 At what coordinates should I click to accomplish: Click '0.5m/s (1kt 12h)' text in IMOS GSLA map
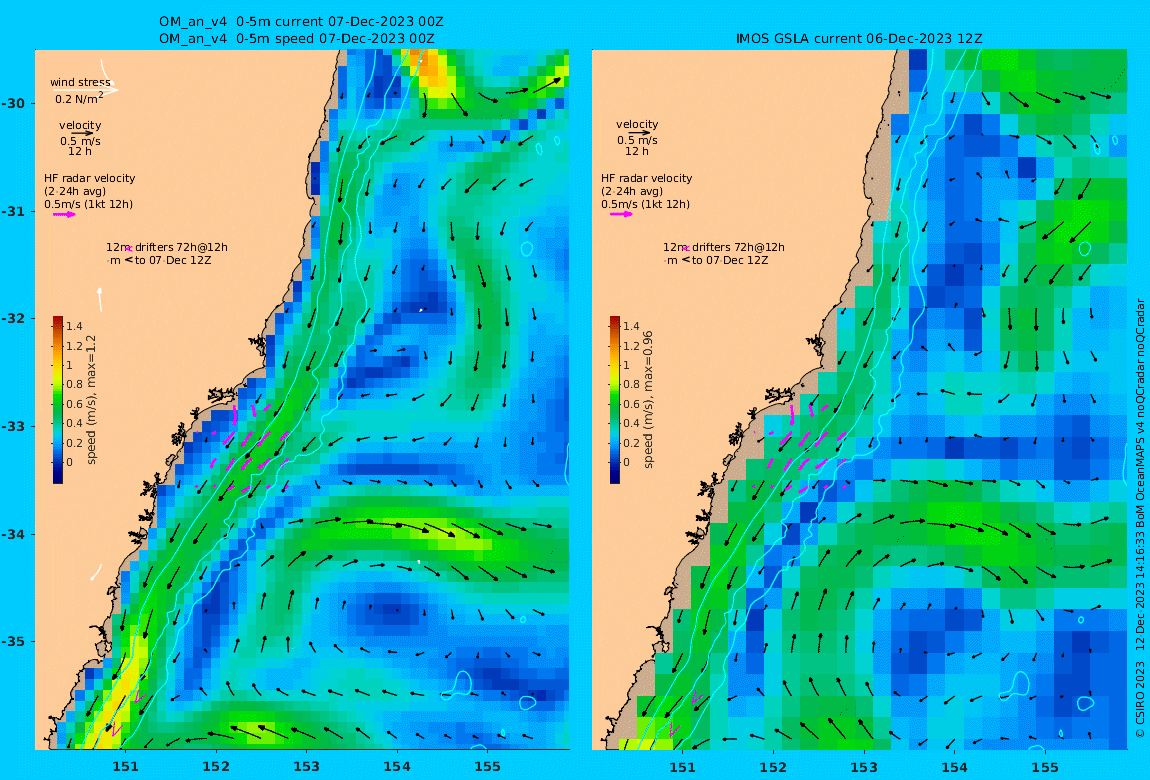(x=645, y=205)
